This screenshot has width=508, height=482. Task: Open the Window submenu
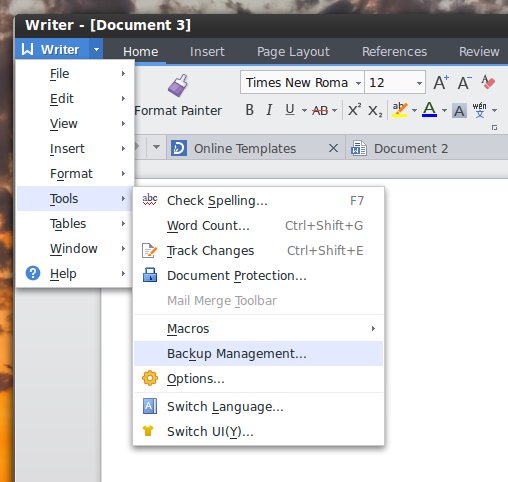click(x=75, y=249)
